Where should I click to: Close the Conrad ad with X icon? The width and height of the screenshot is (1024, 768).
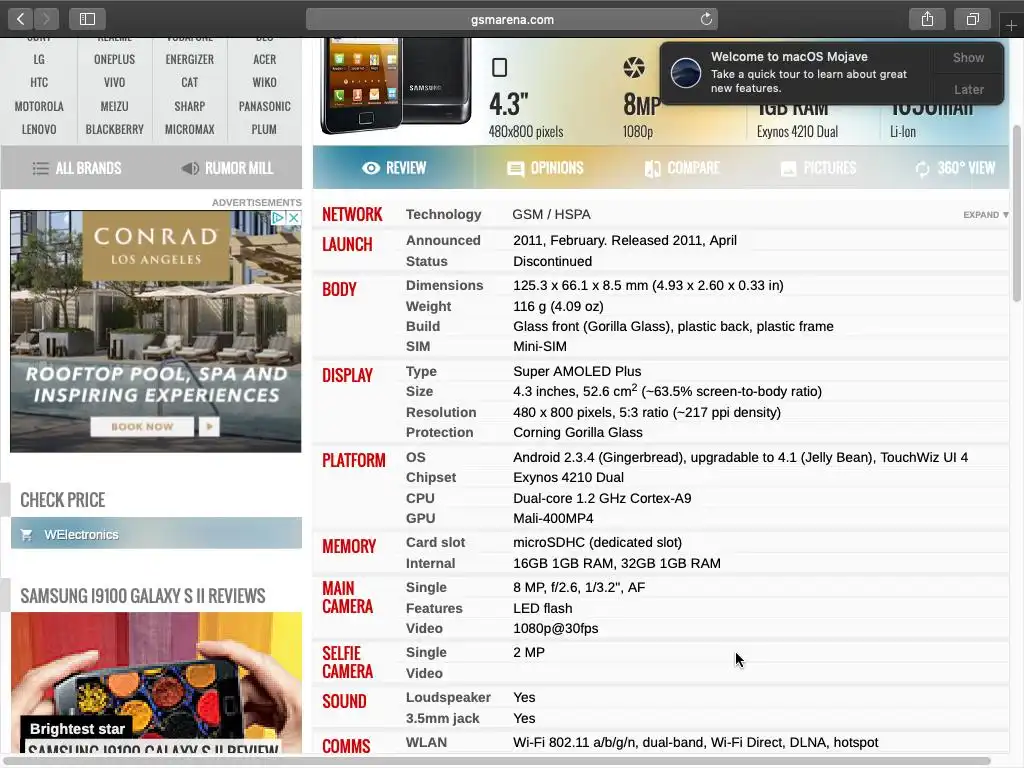[x=294, y=217]
